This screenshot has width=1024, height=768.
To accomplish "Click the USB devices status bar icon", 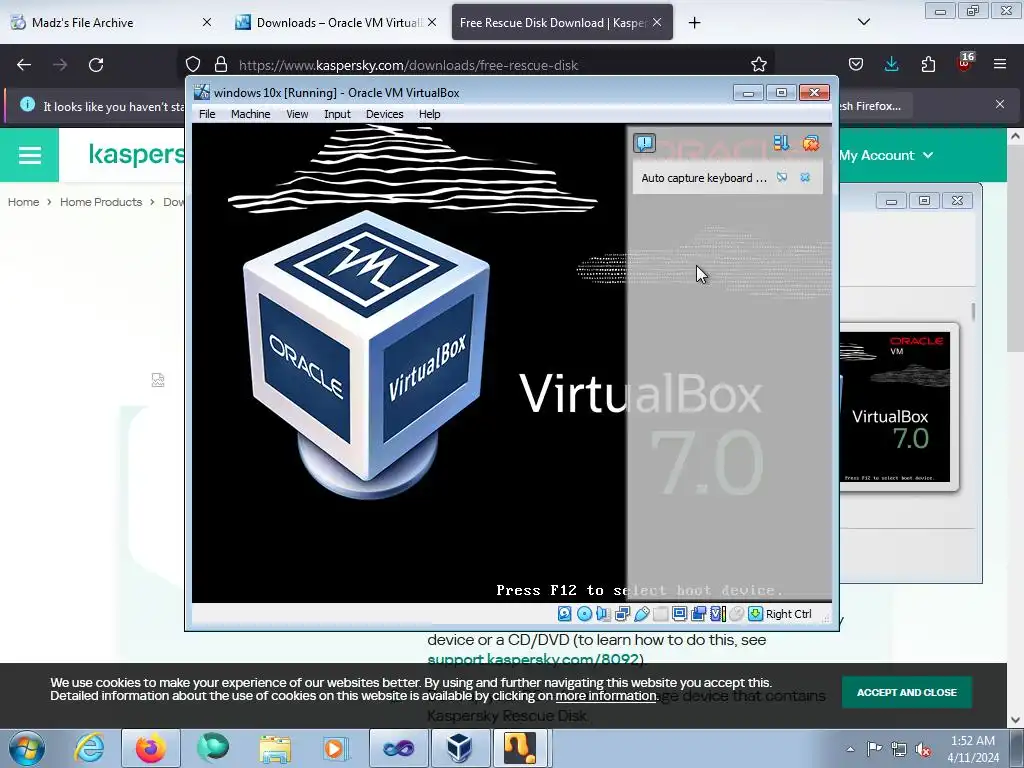I will click(641, 614).
